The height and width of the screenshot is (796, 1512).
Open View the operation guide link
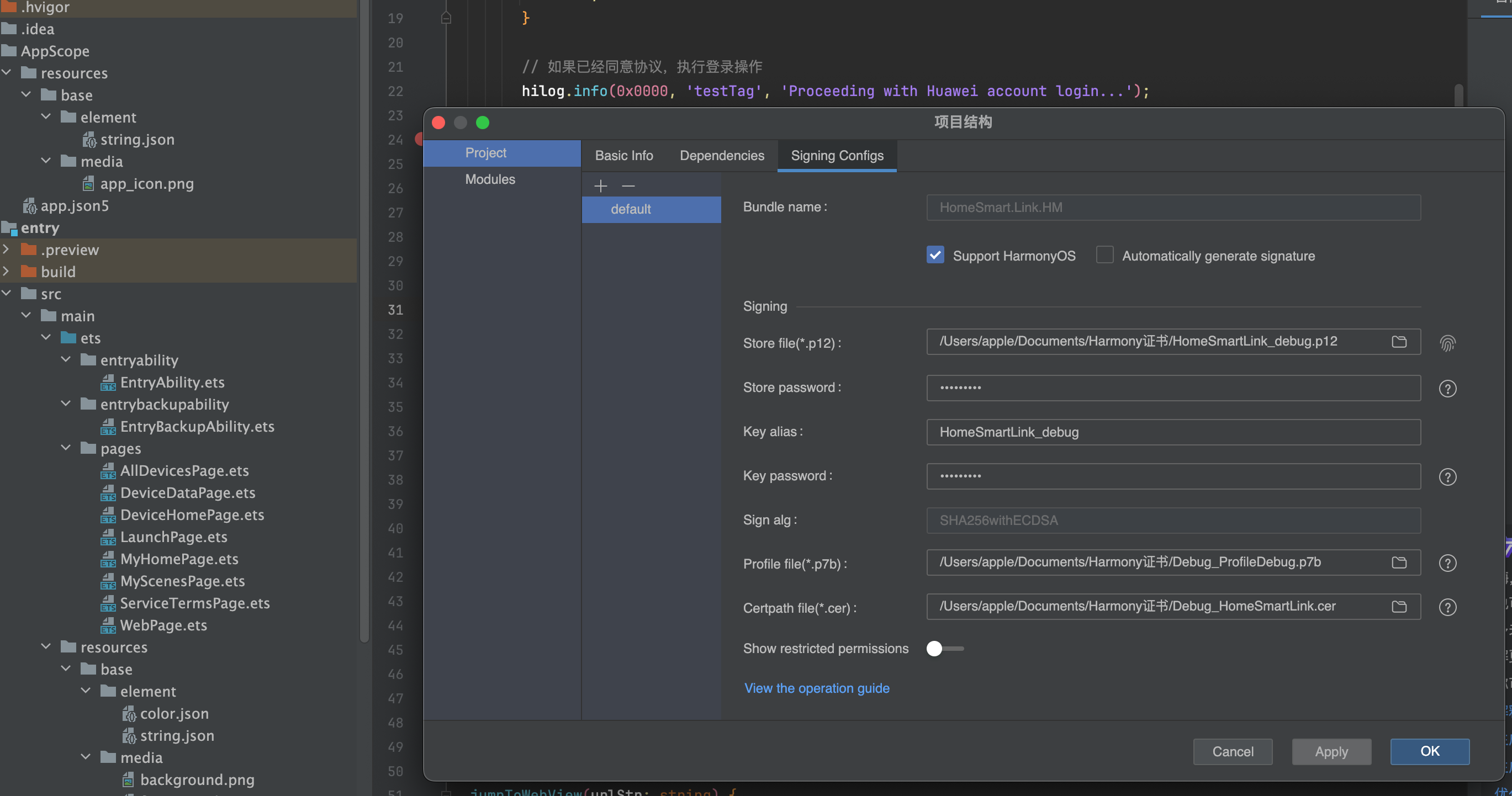[x=817, y=688]
